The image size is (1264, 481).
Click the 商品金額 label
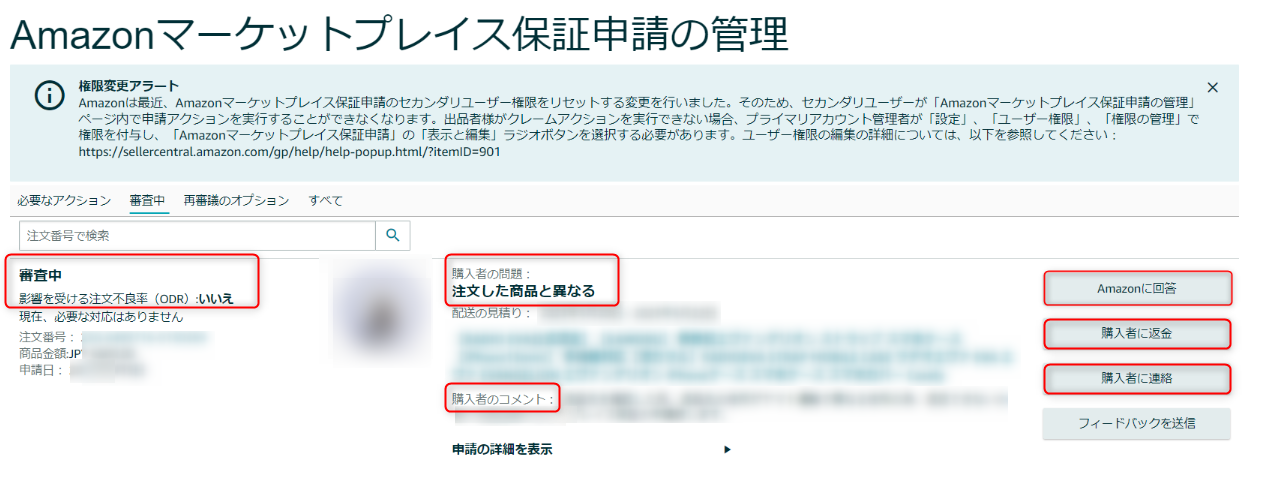point(45,354)
